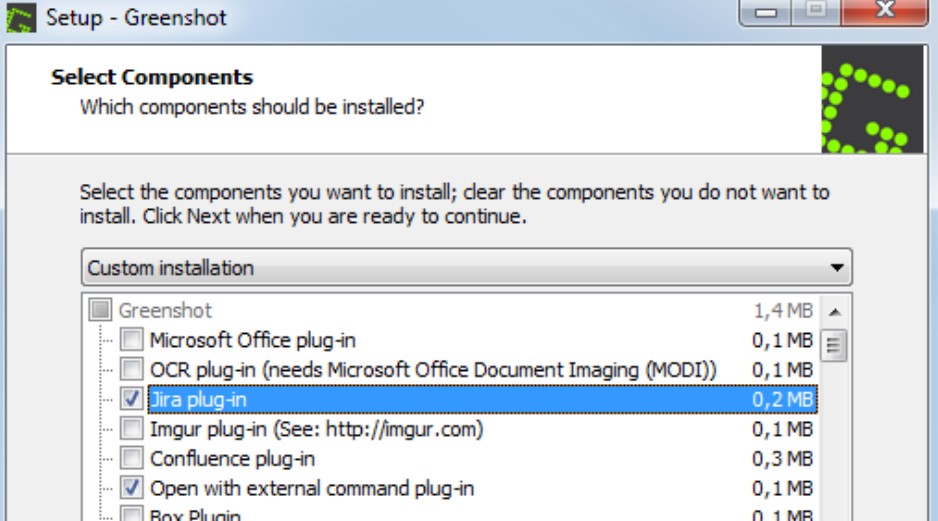Tick the Confluence plug-in checkbox

pos(132,459)
